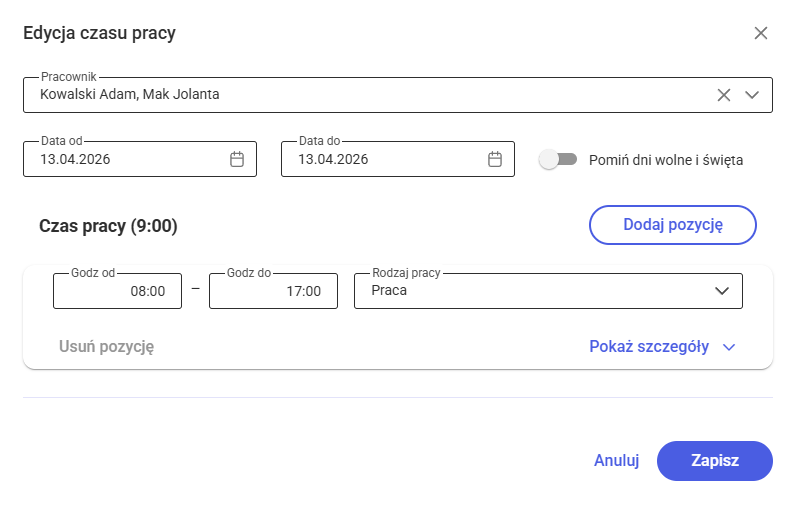Click the chevron beside Pokaż szczegóły
The width and height of the screenshot is (795, 506).
[x=729, y=347]
